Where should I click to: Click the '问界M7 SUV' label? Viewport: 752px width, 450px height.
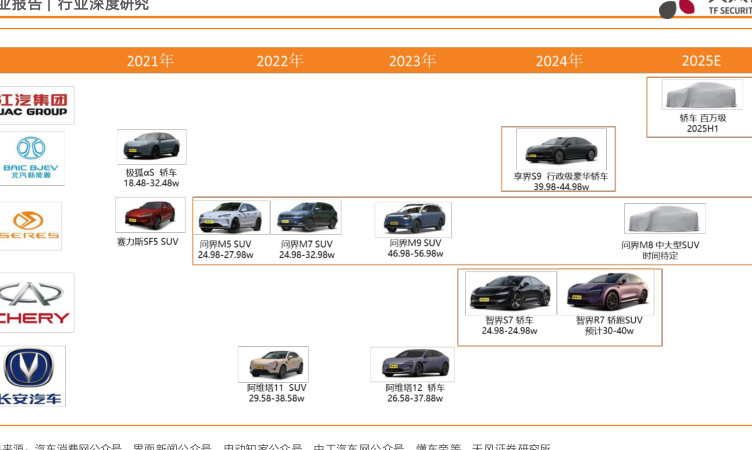click(306, 244)
